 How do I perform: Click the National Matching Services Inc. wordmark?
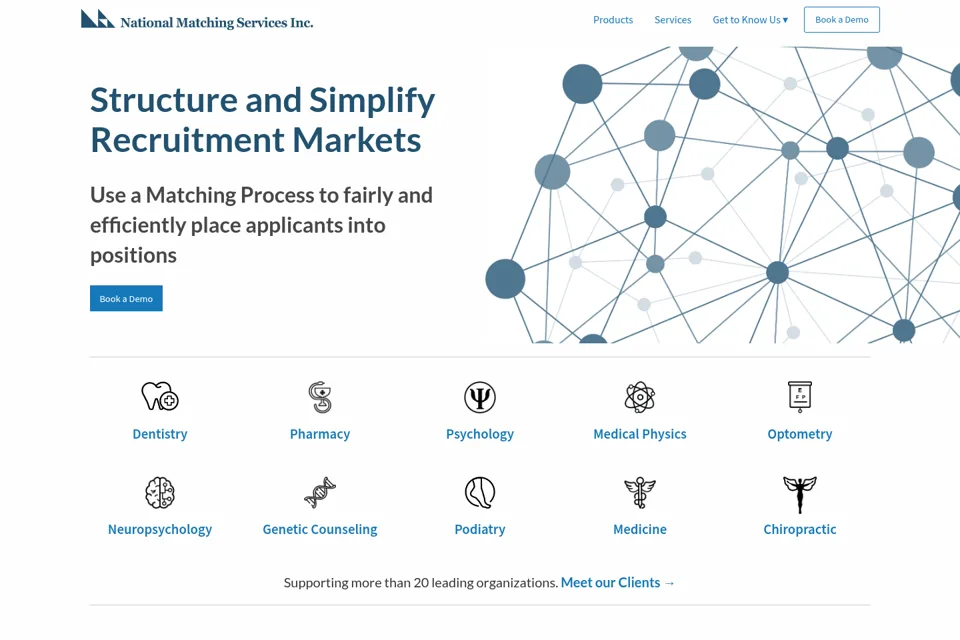coord(217,23)
